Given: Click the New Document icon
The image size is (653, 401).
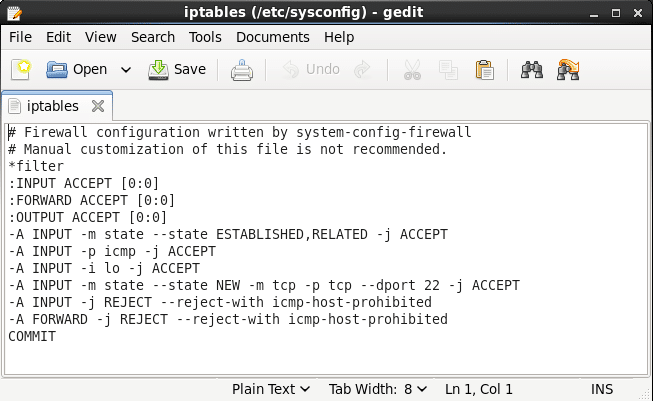Looking at the screenshot, I should point(21,70).
